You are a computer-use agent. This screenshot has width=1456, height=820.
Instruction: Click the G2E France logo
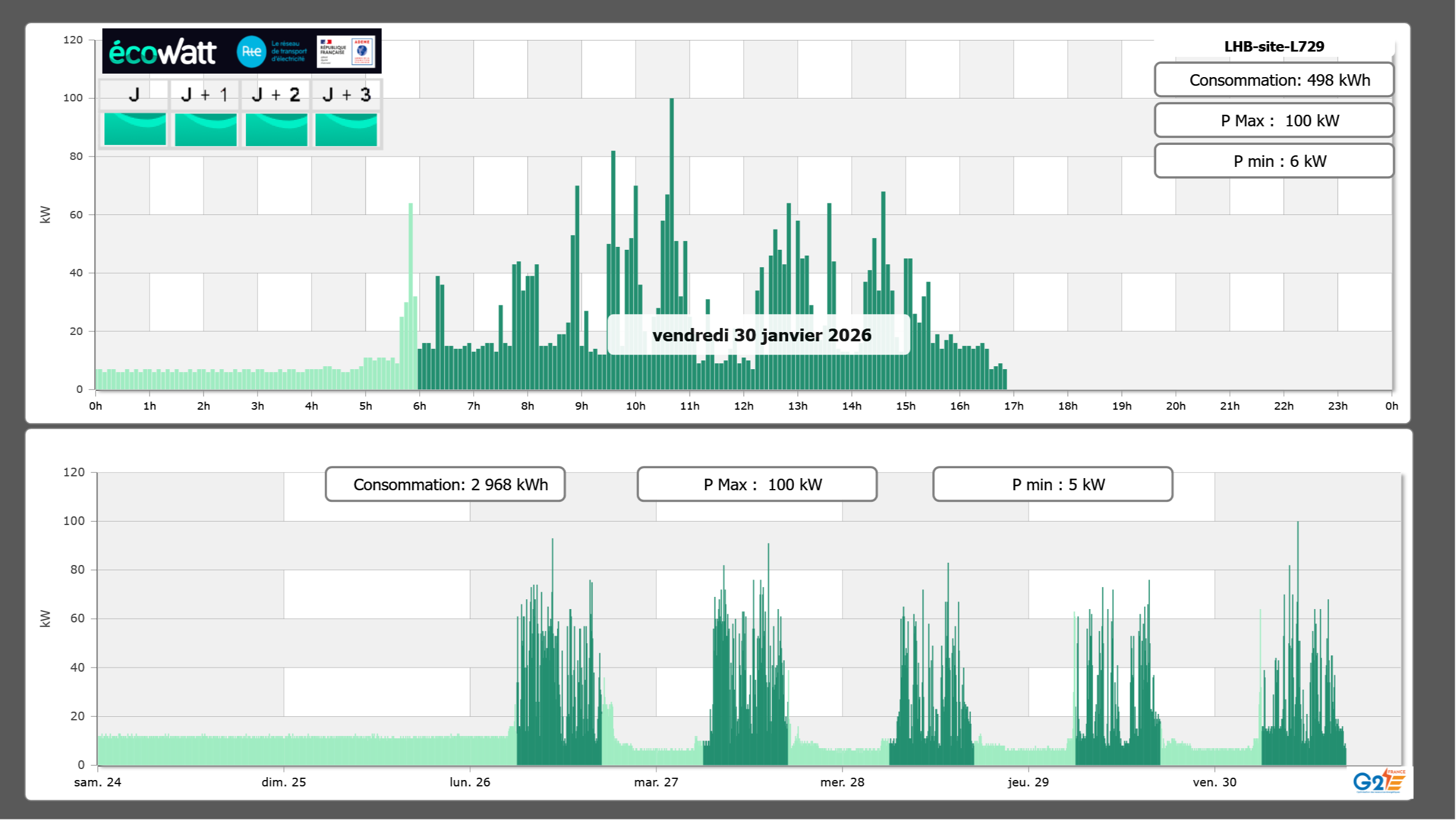click(x=1379, y=781)
